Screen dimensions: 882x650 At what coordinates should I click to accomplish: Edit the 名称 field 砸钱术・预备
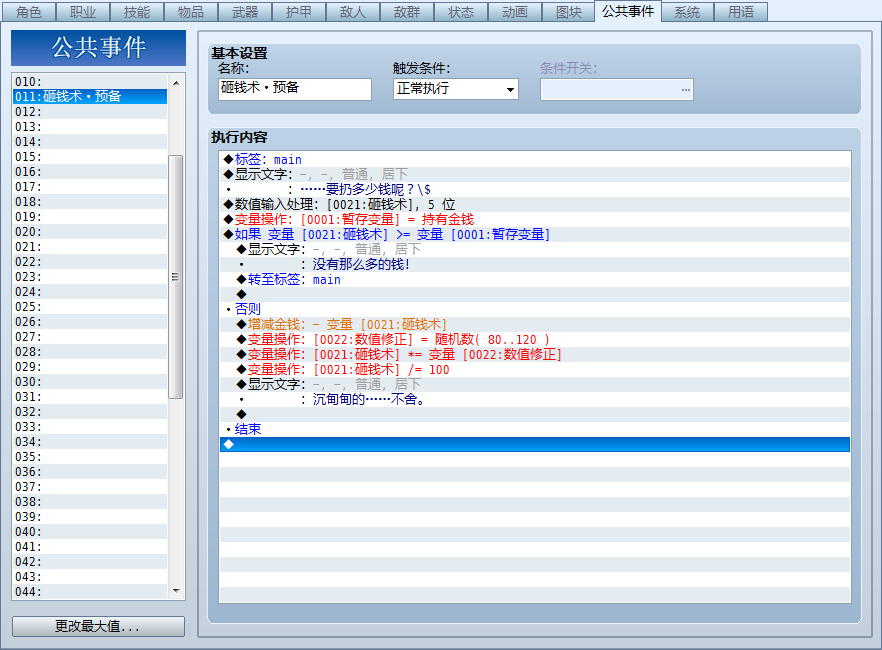(x=295, y=89)
